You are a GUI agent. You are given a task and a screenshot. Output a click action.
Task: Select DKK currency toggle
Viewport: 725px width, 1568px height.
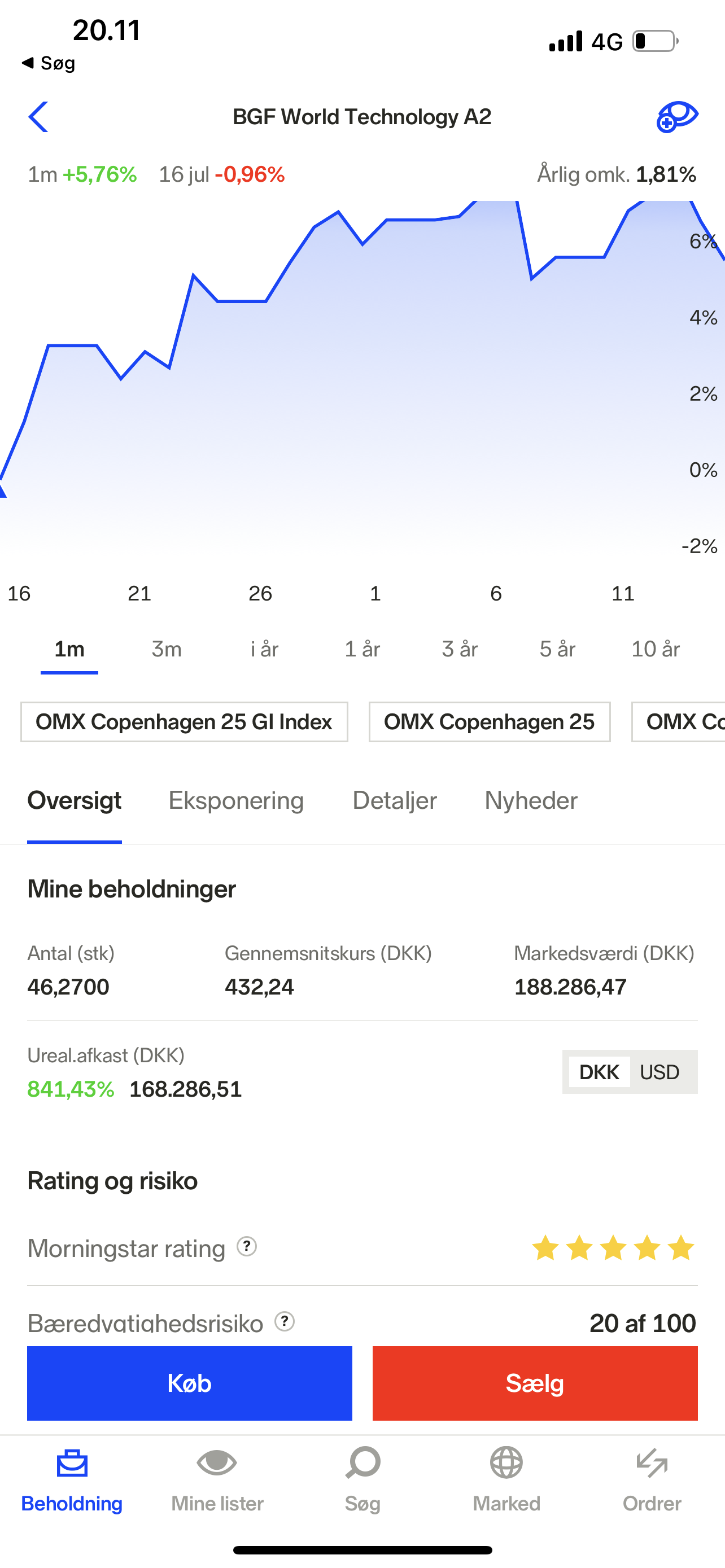point(599,1072)
